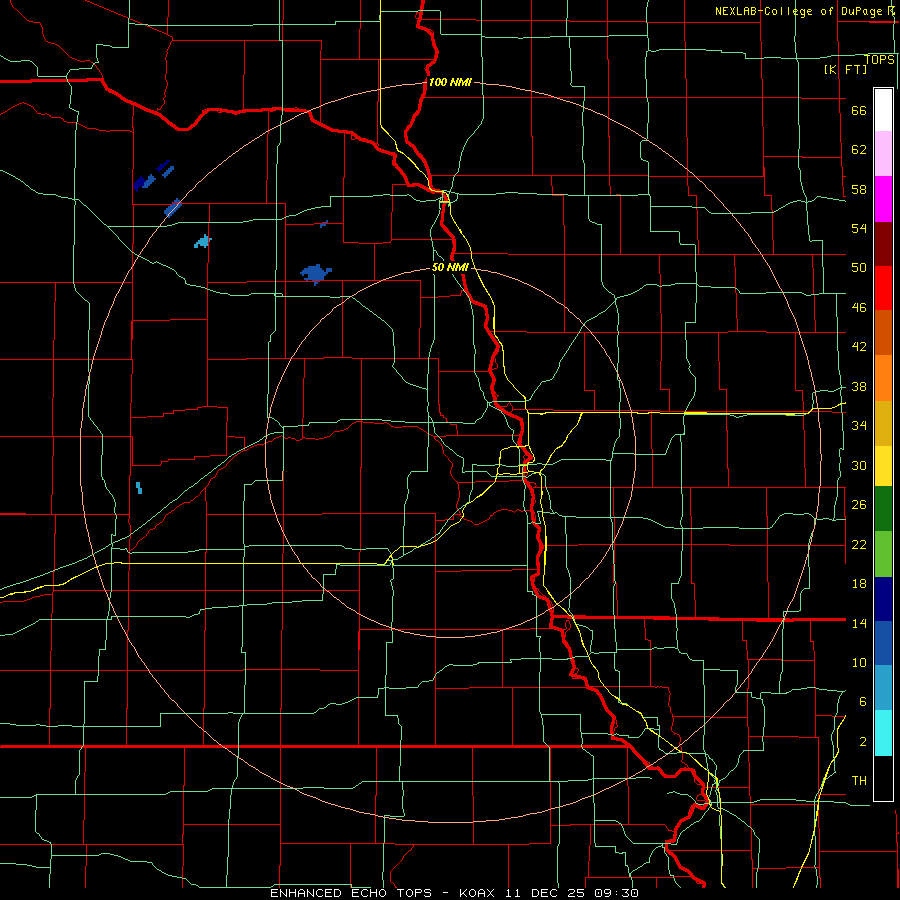Click the bright red 50 kft legend swatch

click(x=883, y=288)
